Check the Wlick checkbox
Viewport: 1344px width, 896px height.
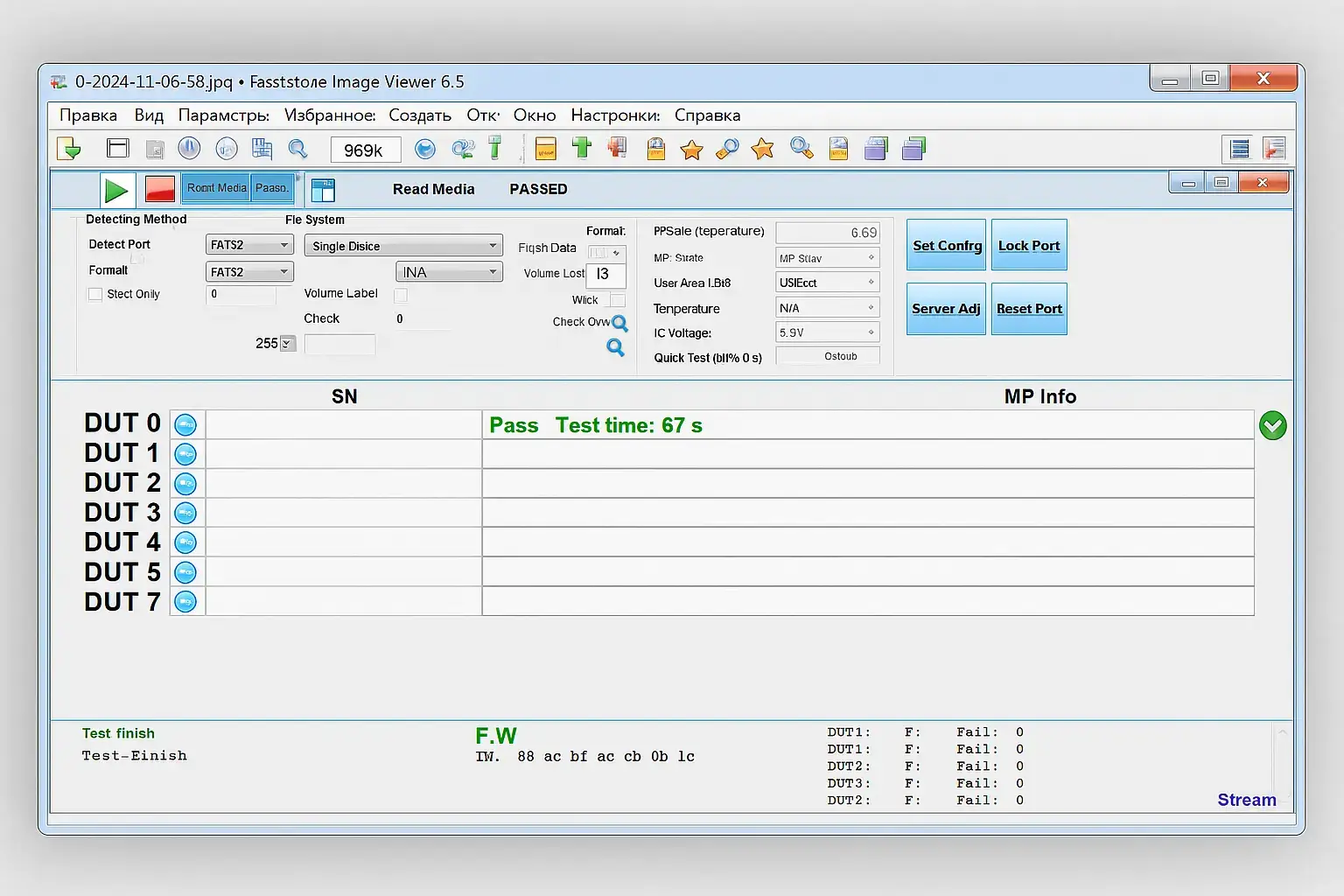pos(618,300)
